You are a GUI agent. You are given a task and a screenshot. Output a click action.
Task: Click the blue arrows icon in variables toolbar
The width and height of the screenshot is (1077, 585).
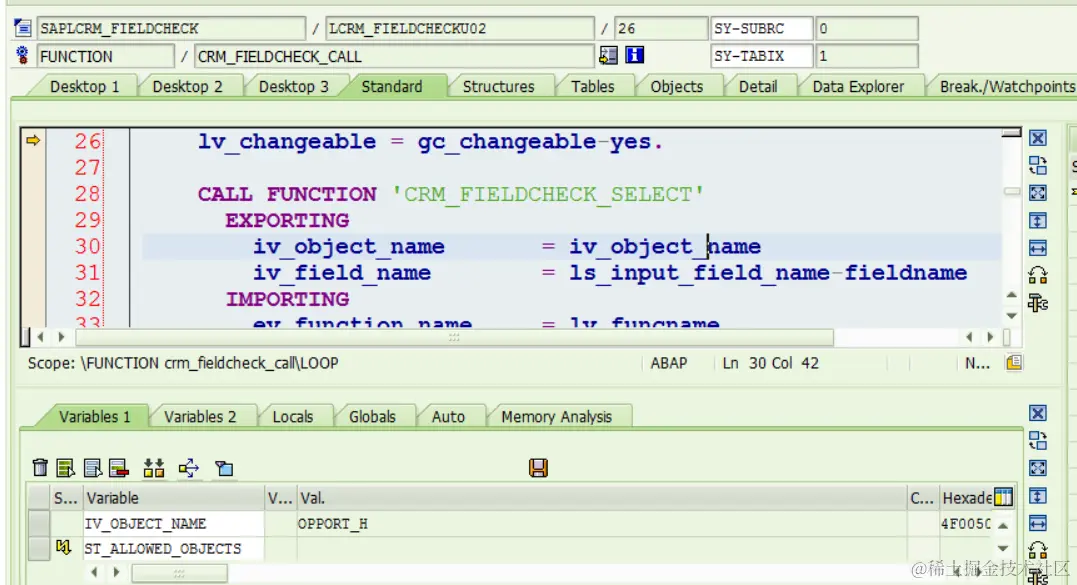click(x=189, y=468)
